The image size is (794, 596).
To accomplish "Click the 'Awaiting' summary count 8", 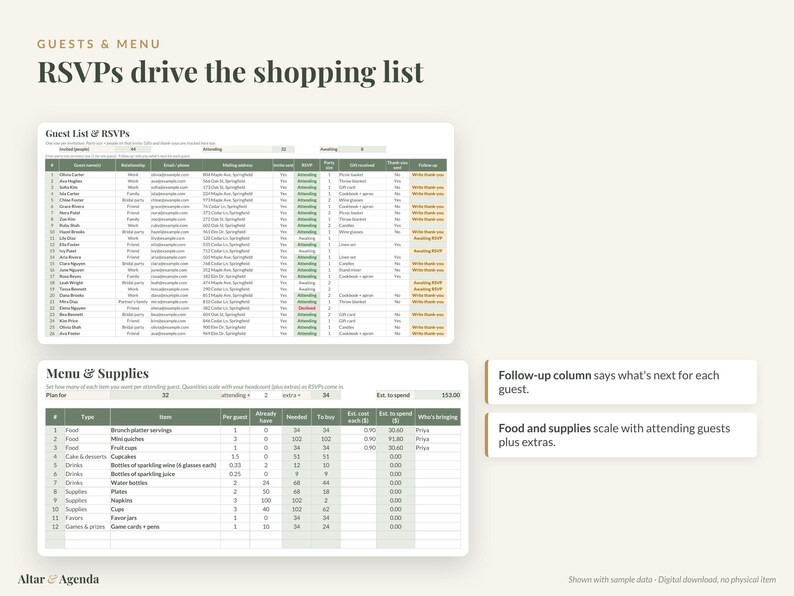I will coord(362,149).
